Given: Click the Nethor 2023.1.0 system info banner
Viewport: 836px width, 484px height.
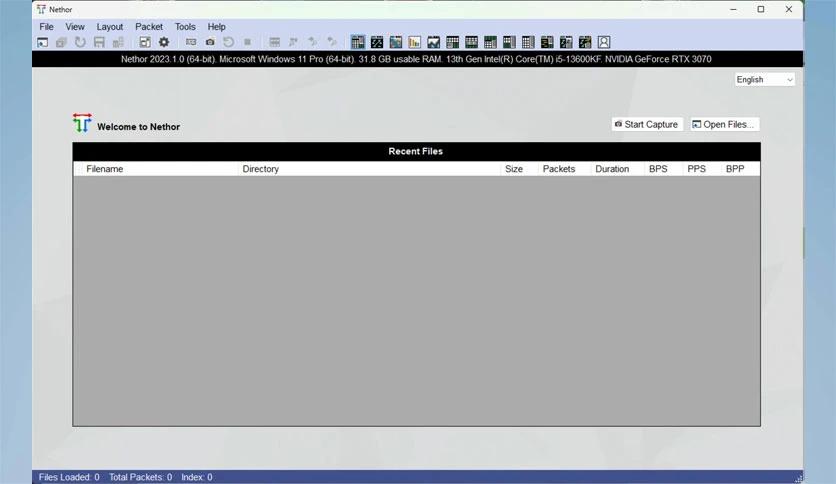Looking at the screenshot, I should coord(416,59).
